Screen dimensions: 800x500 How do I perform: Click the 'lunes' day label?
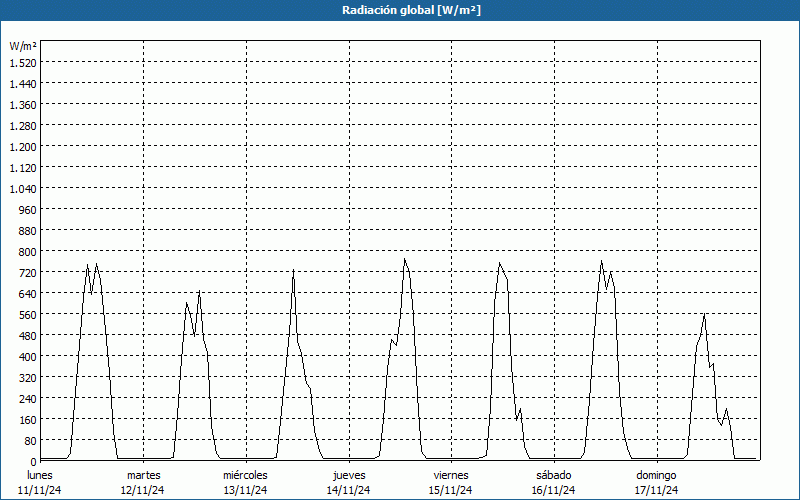(x=40, y=475)
